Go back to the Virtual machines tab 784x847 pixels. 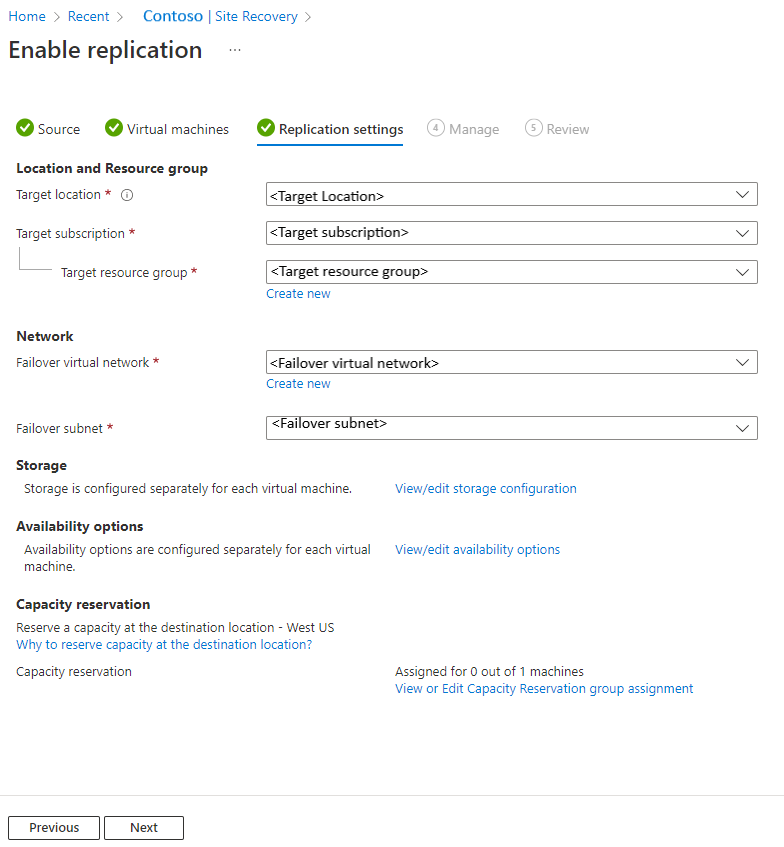166,128
